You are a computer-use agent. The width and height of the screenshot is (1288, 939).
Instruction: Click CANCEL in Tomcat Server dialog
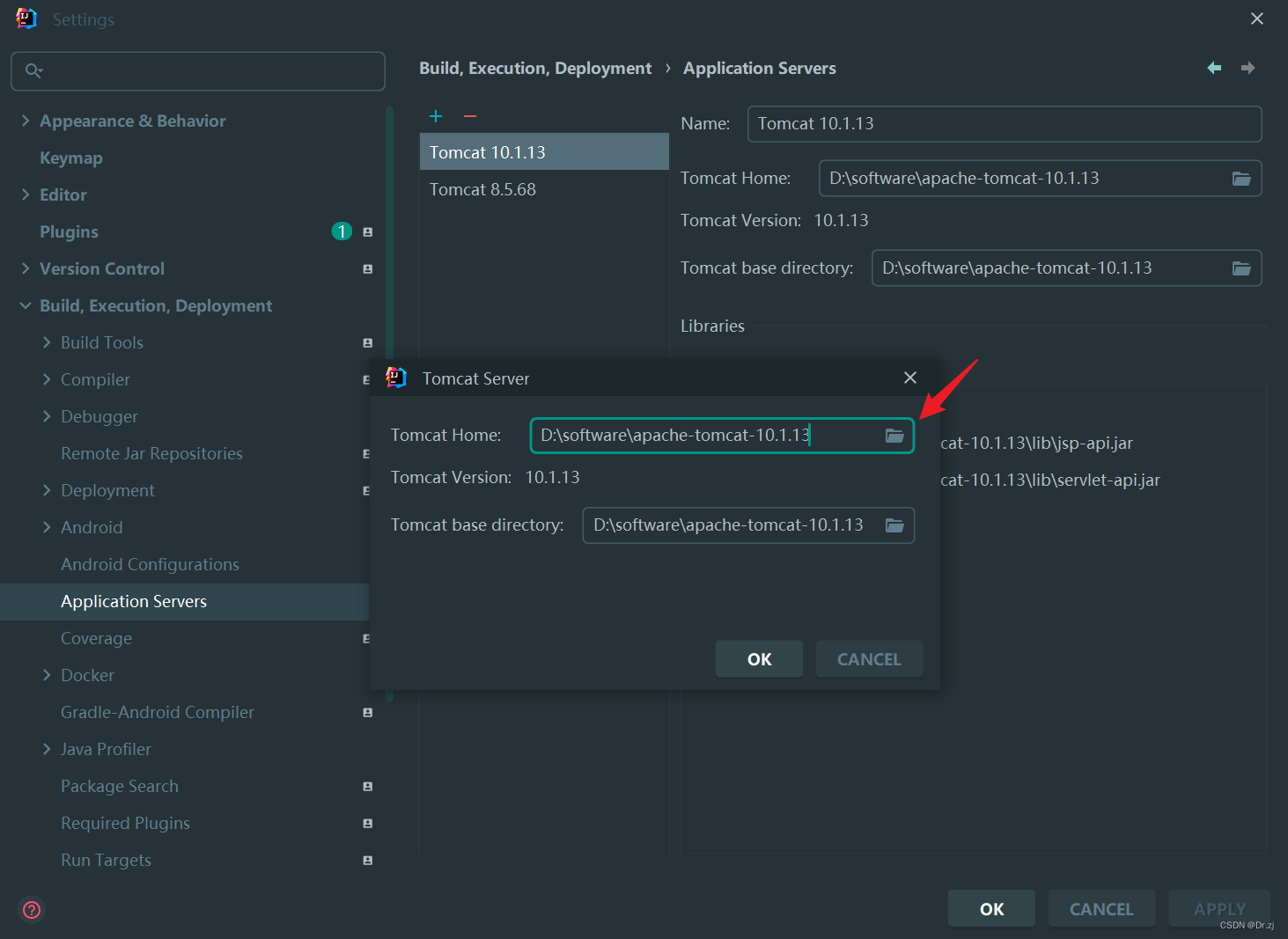[869, 659]
